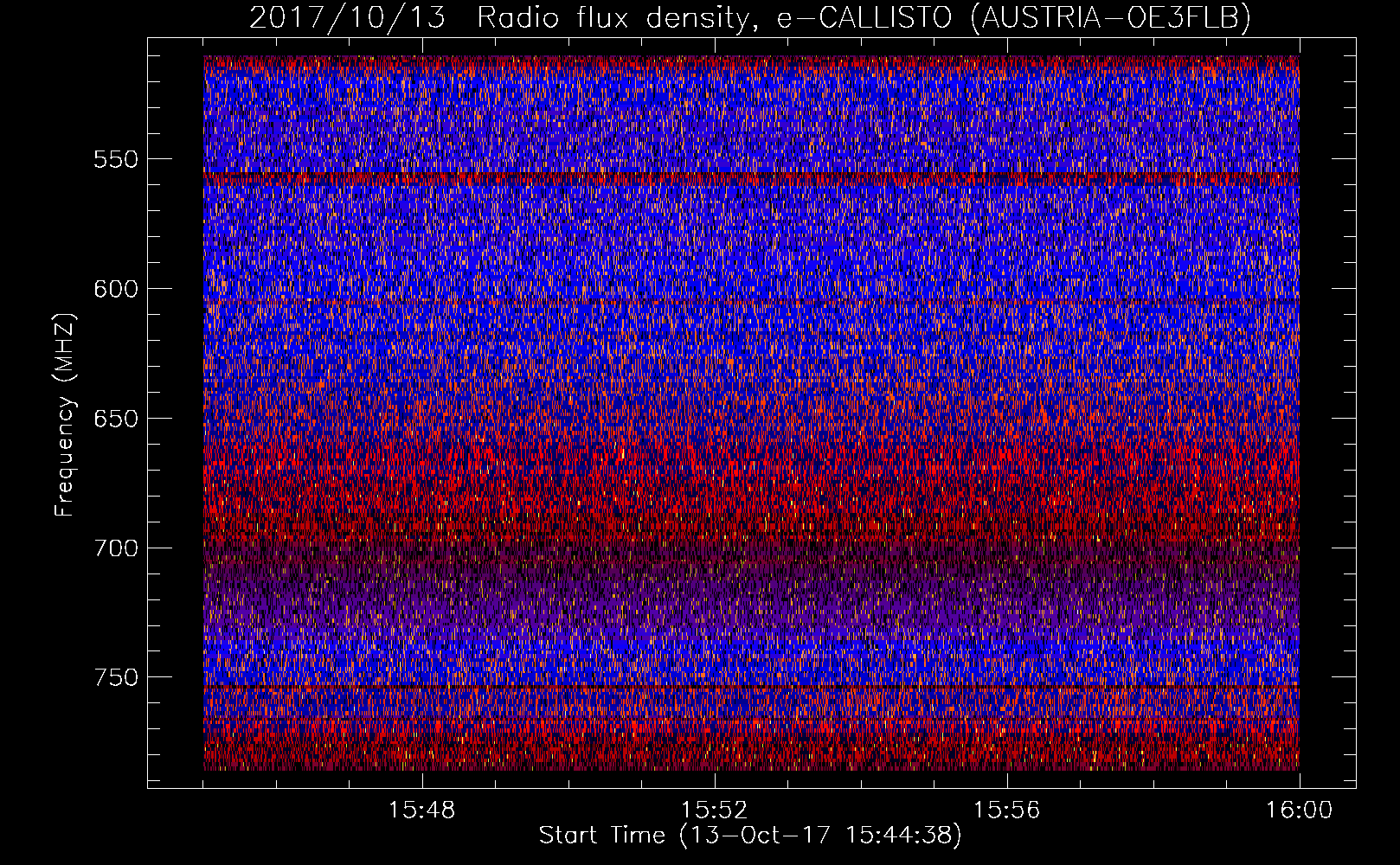This screenshot has height=865, width=1400.
Task: Select the 700 frequency tick label
Action: coord(116,548)
